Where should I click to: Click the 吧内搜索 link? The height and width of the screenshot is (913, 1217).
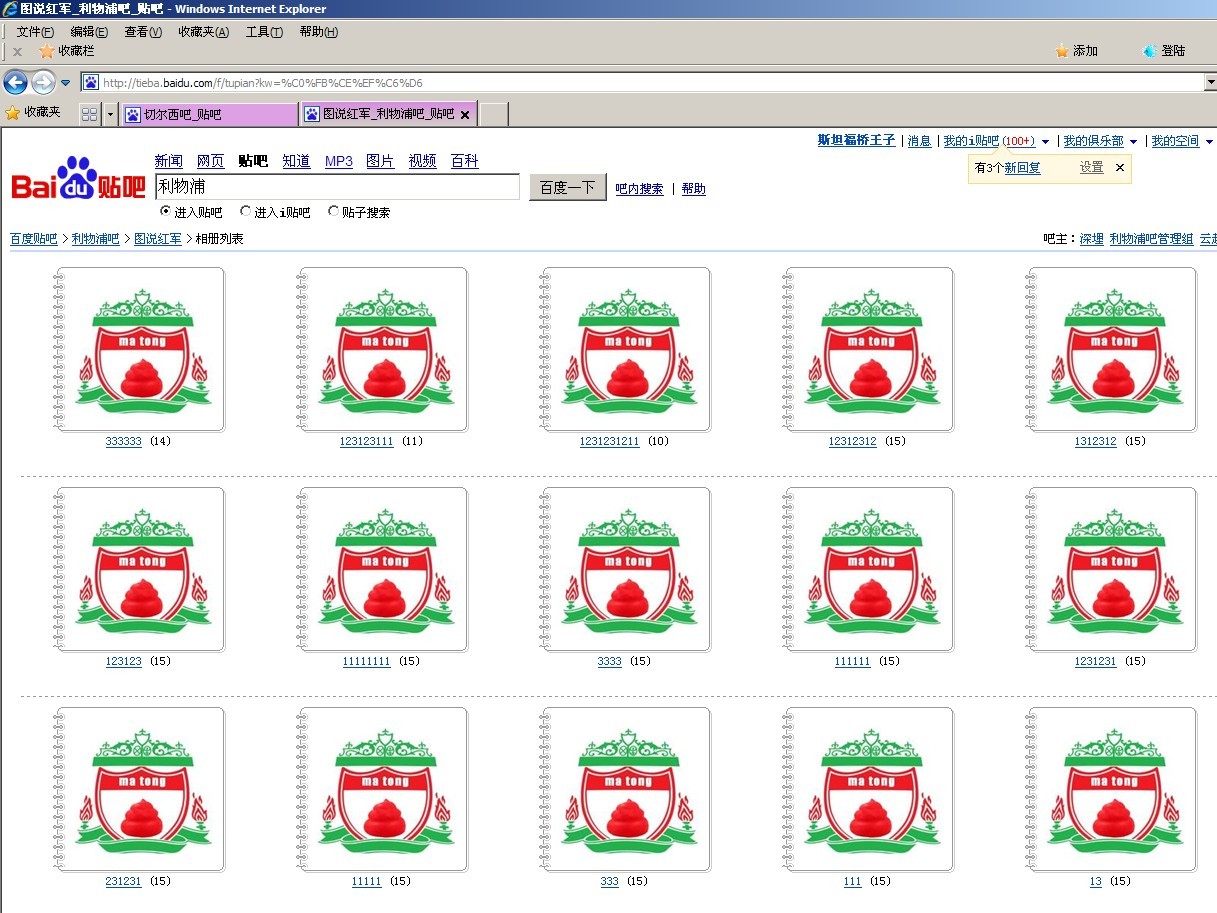(x=639, y=189)
